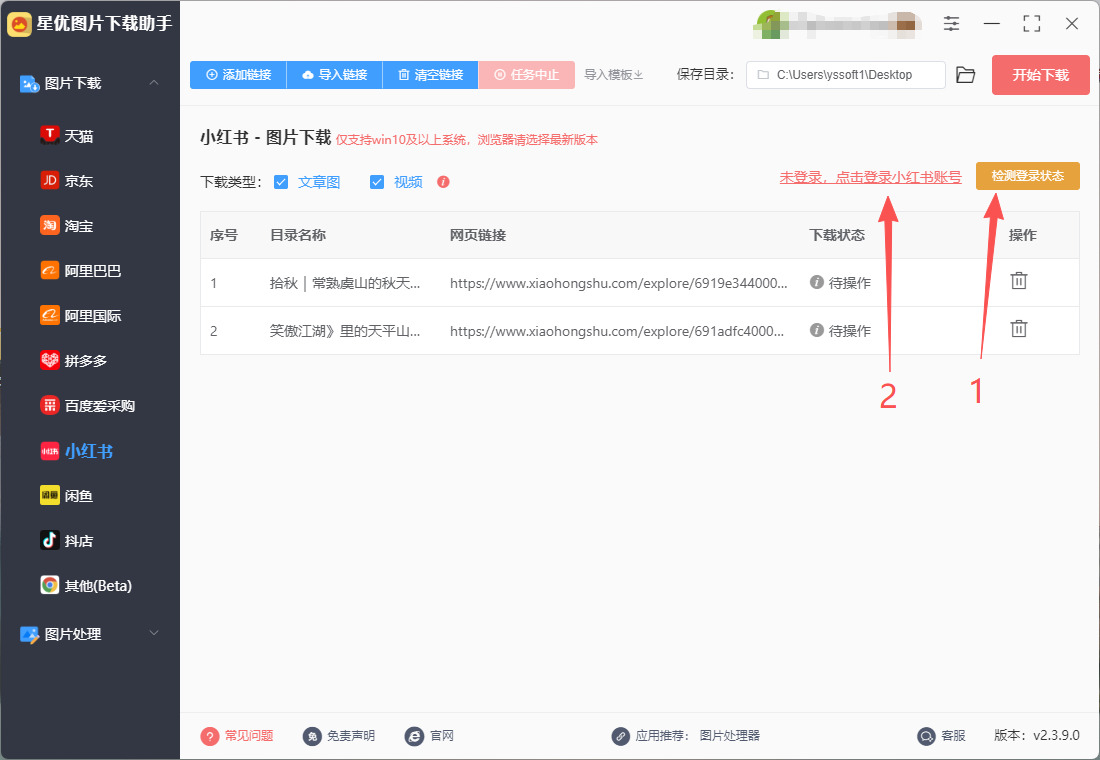Click 导入模板 download template
The image size is (1100, 760).
point(614,74)
